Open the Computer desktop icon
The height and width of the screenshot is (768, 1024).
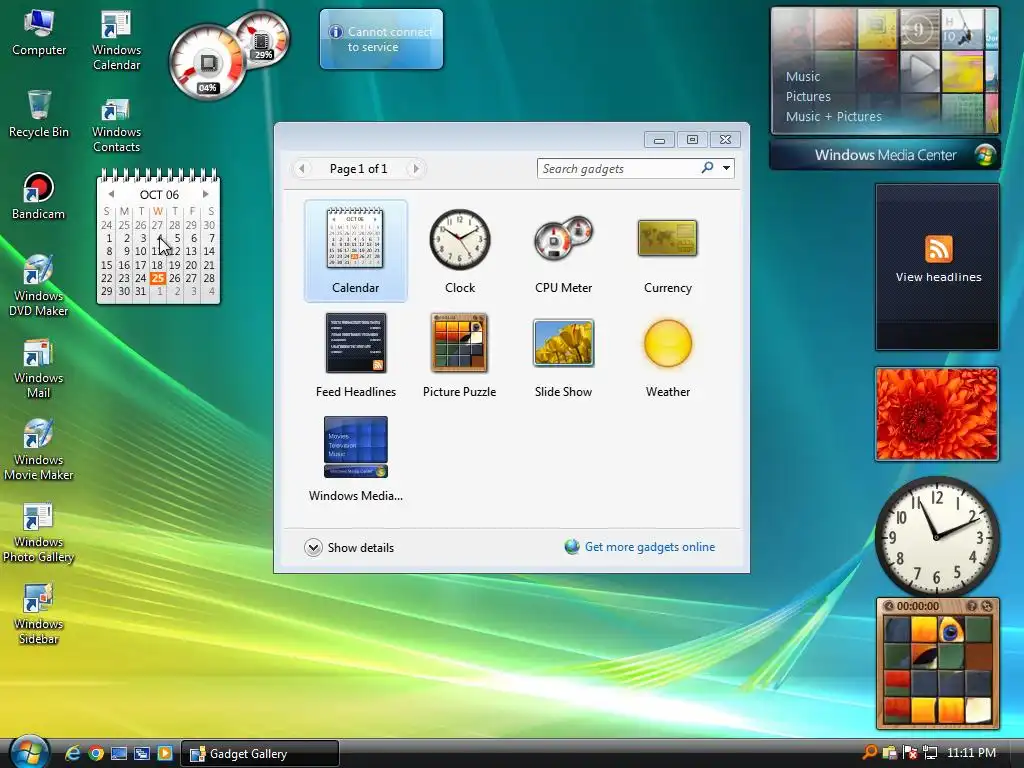[39, 33]
